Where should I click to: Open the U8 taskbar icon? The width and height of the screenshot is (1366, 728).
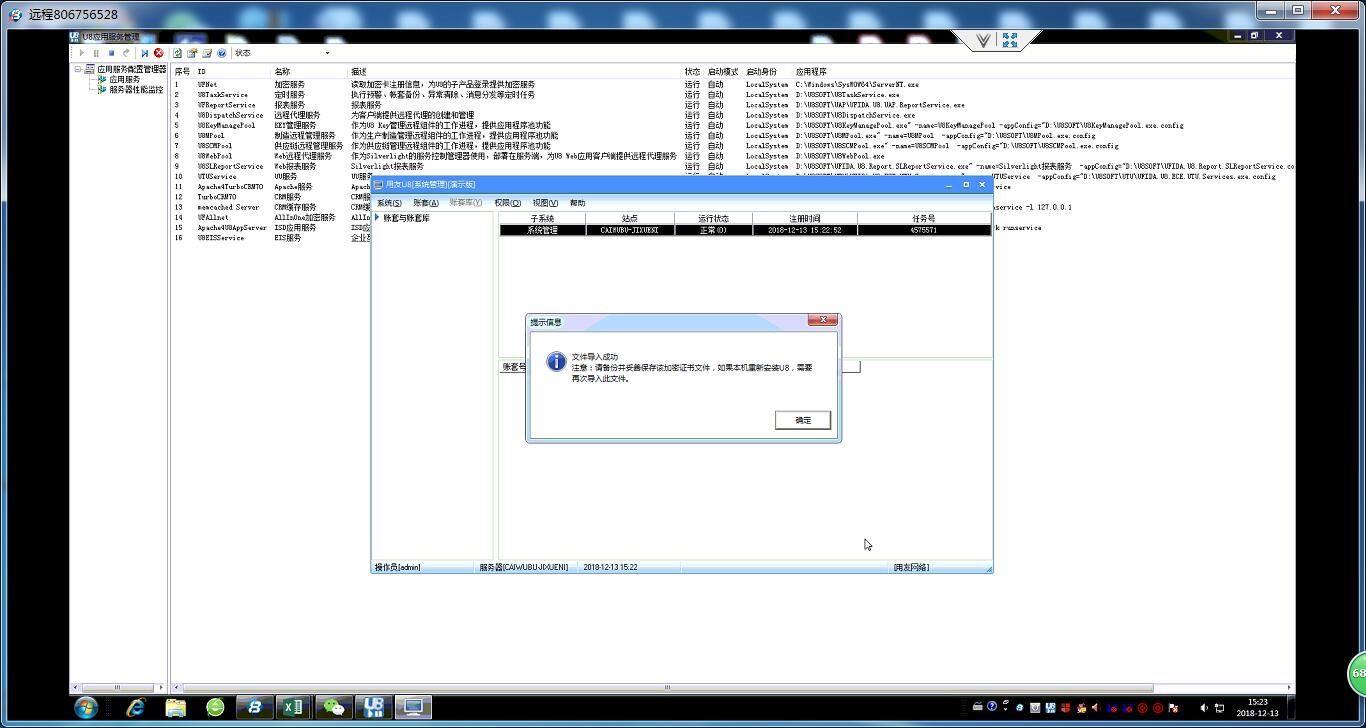[x=373, y=708]
